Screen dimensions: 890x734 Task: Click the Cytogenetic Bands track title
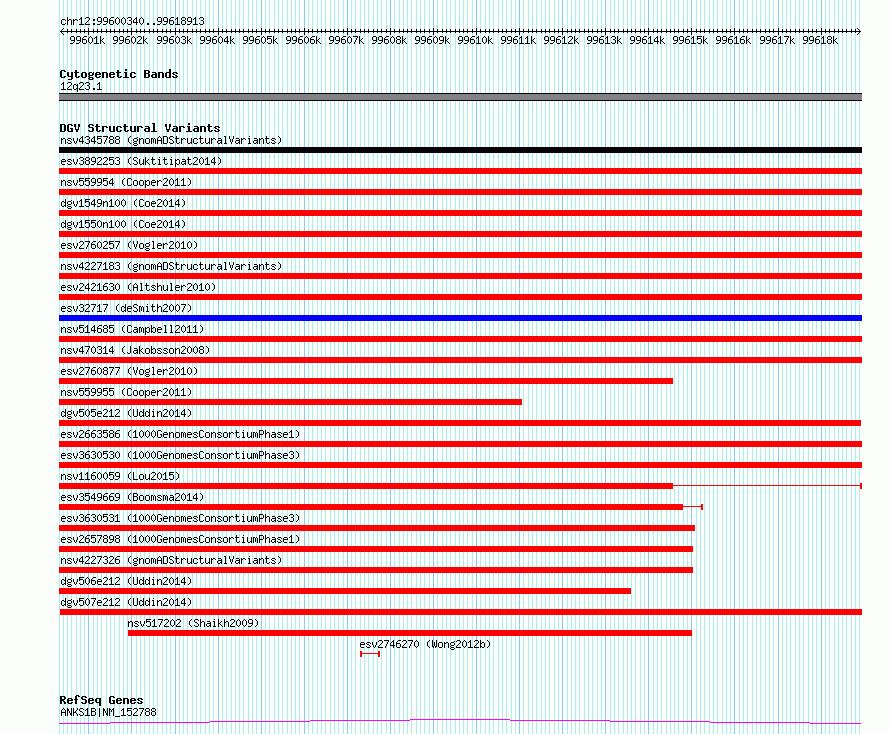pyautogui.click(x=119, y=74)
